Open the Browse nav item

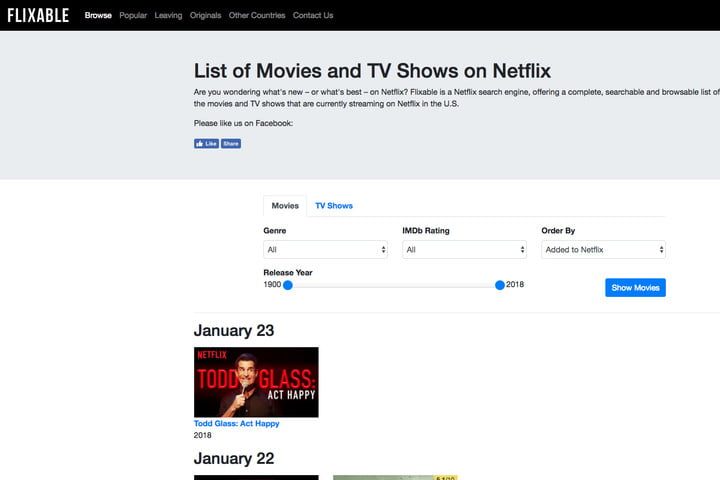click(98, 16)
